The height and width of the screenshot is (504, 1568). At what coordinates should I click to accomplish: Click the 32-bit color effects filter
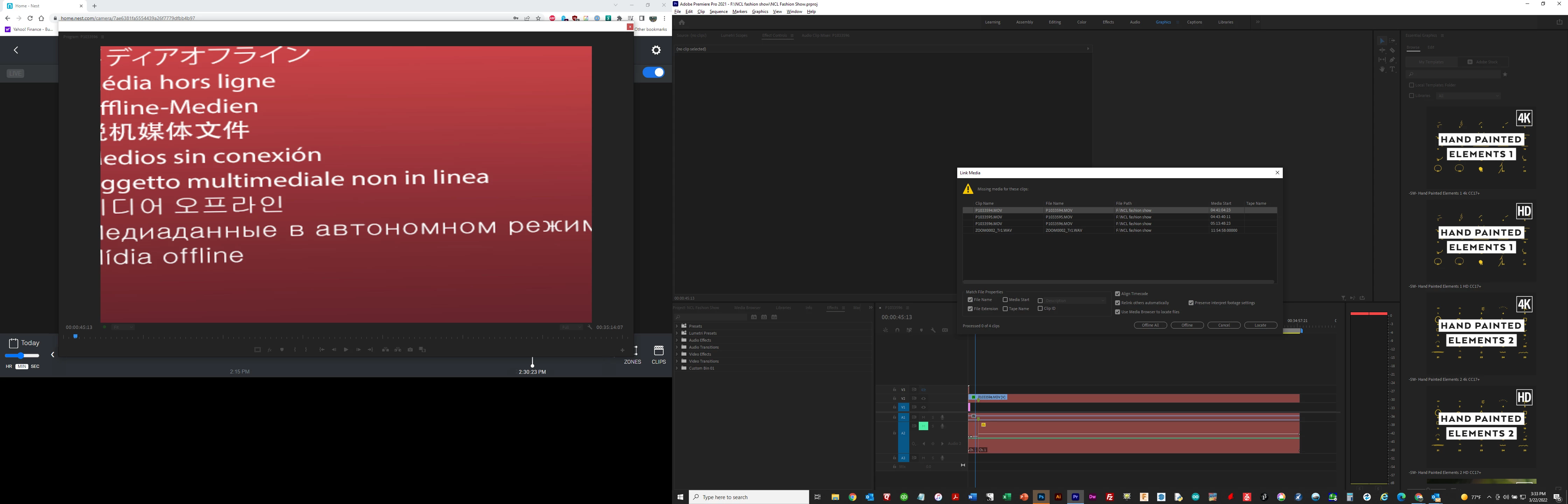764,317
